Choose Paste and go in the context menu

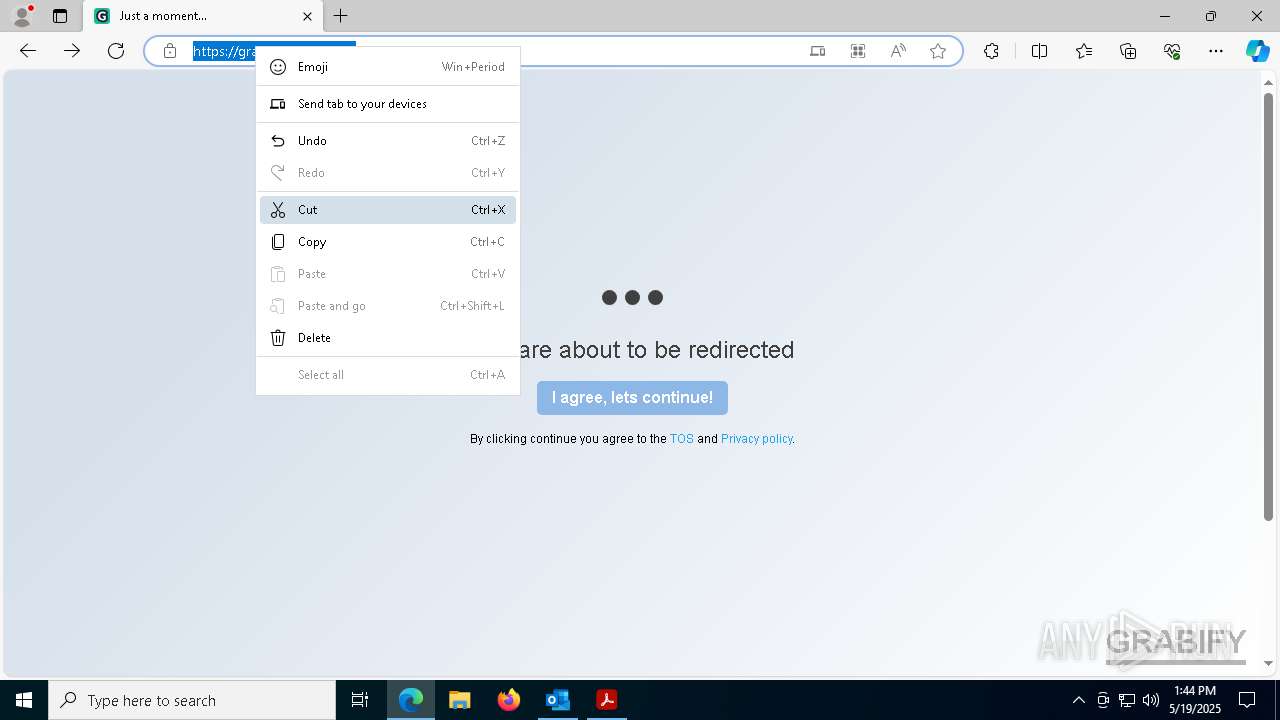388,306
